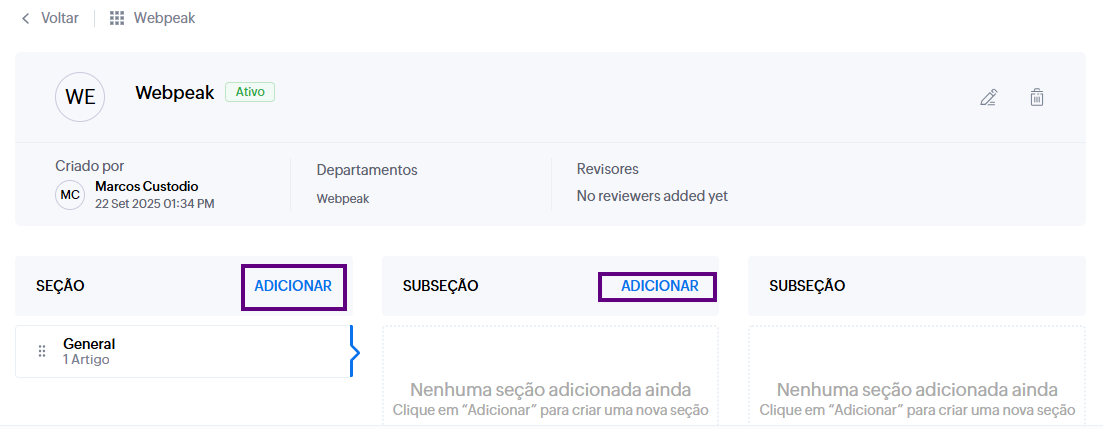Click the WE avatar circle
The image size is (1103, 429).
click(x=80, y=97)
